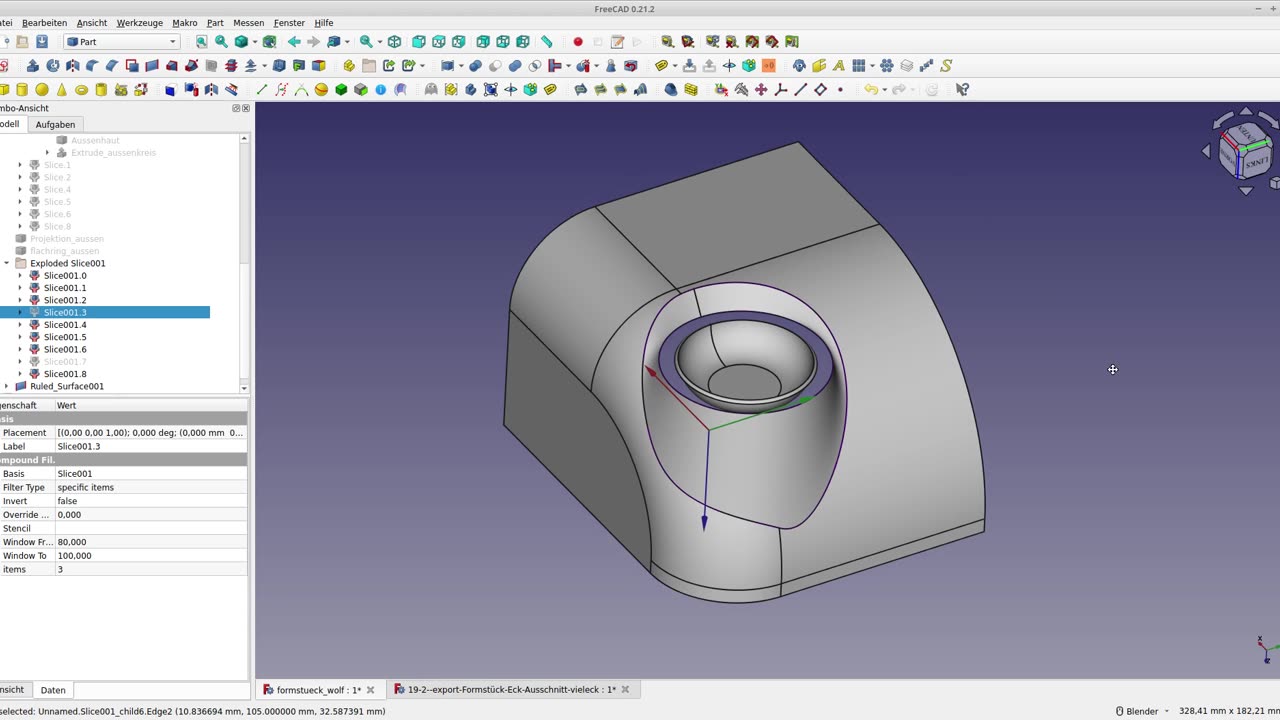Click the Filter Type value specific items
1280x720 pixels.
pos(150,487)
